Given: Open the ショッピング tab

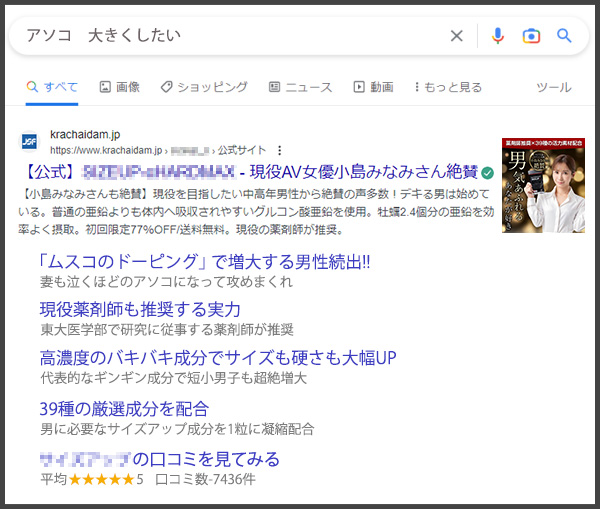Looking at the screenshot, I should pyautogui.click(x=204, y=87).
